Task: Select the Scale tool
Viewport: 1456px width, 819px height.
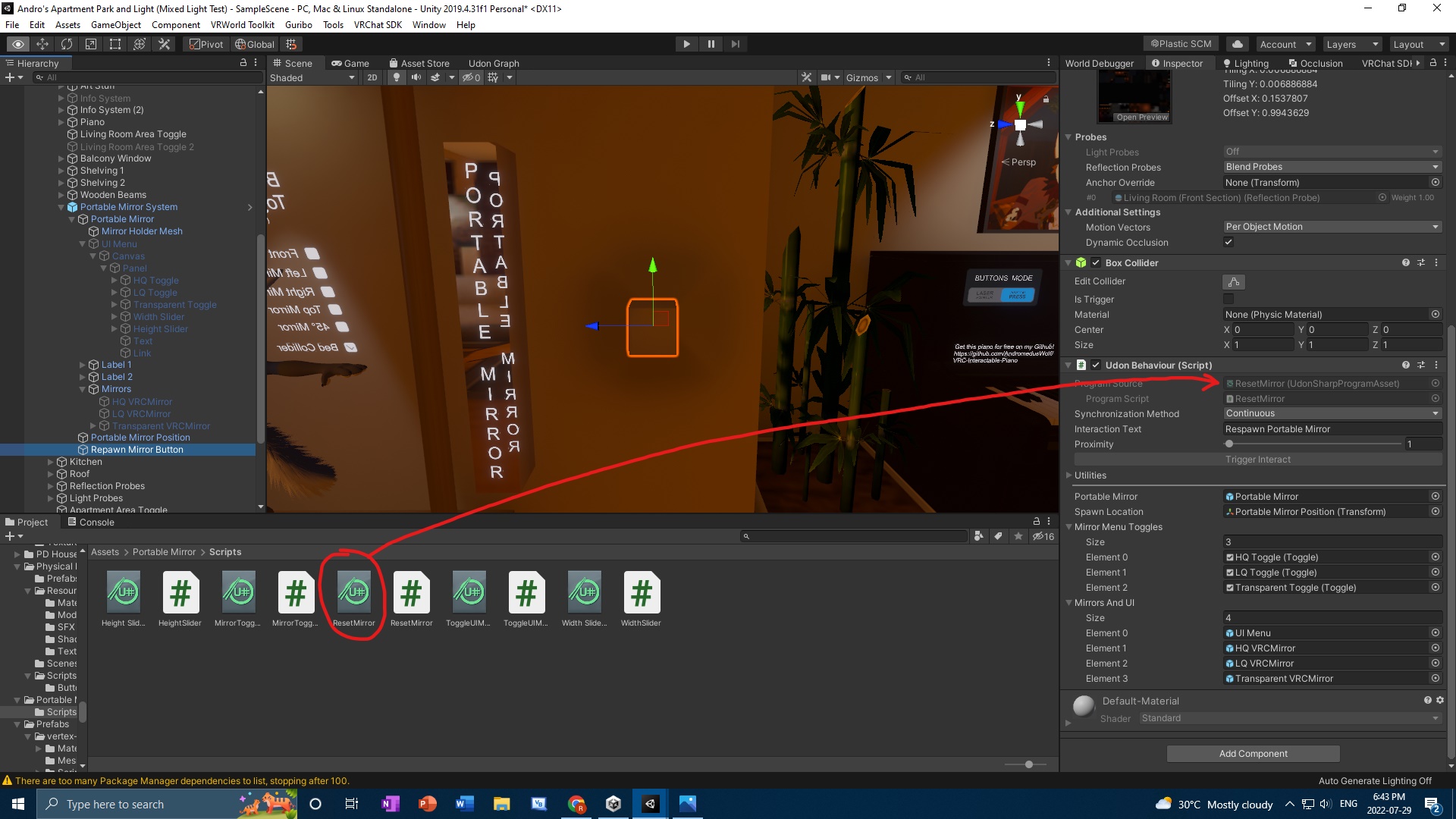Action: [x=90, y=44]
